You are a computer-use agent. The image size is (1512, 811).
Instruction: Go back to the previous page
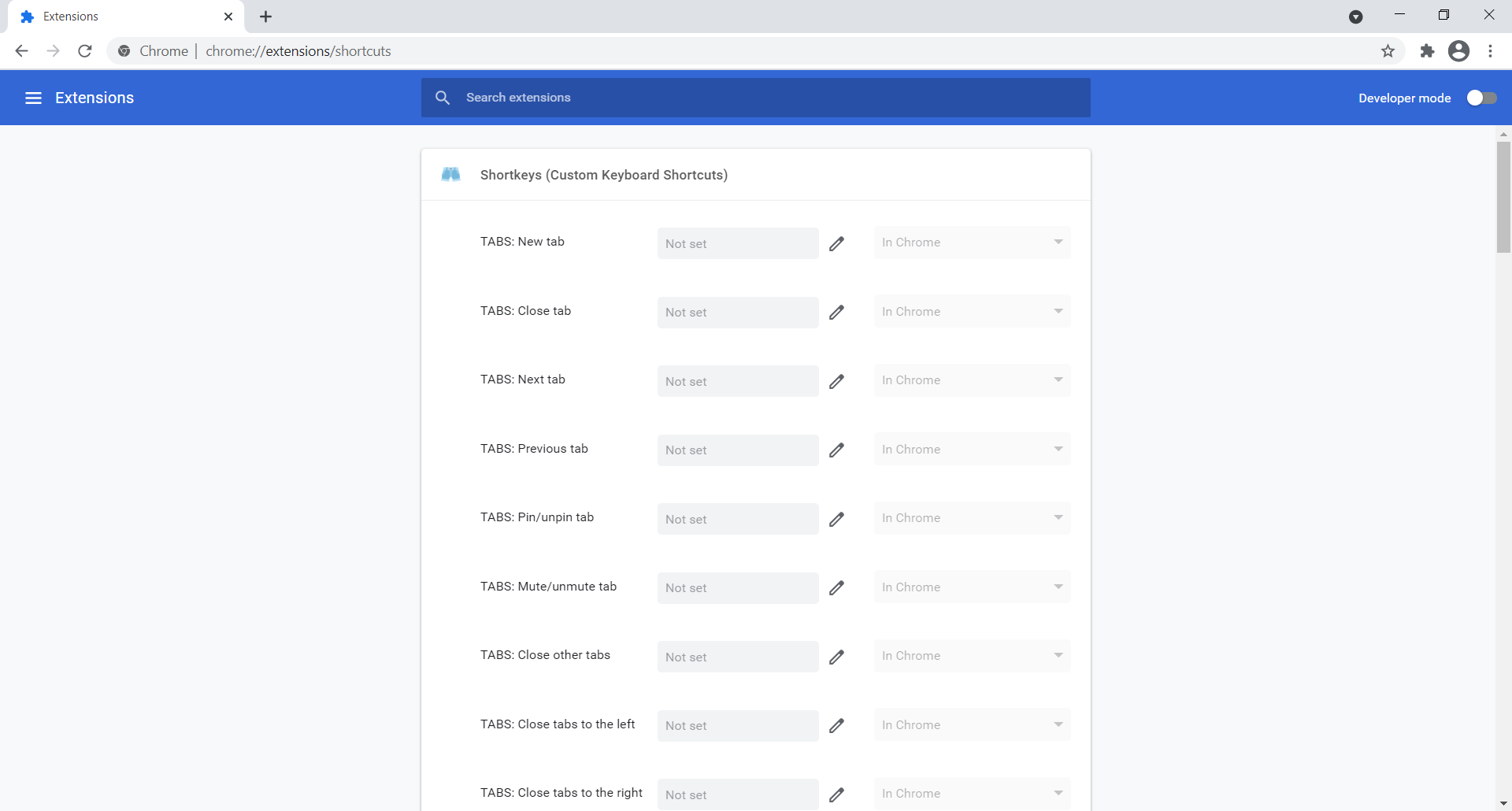[x=22, y=51]
